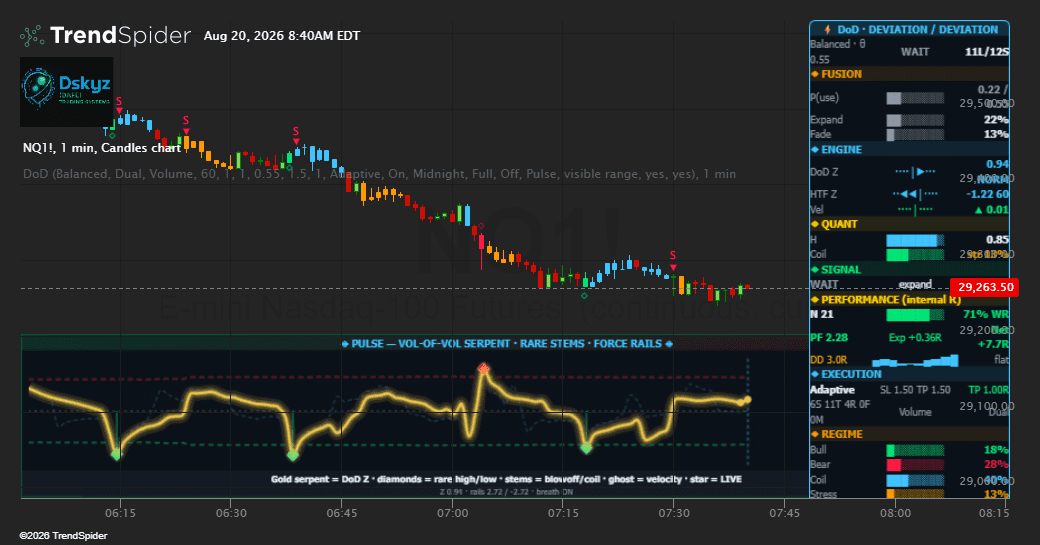Click the ©2026 TrendSpider copyright text
1040x545 pixels.
(x=64, y=536)
